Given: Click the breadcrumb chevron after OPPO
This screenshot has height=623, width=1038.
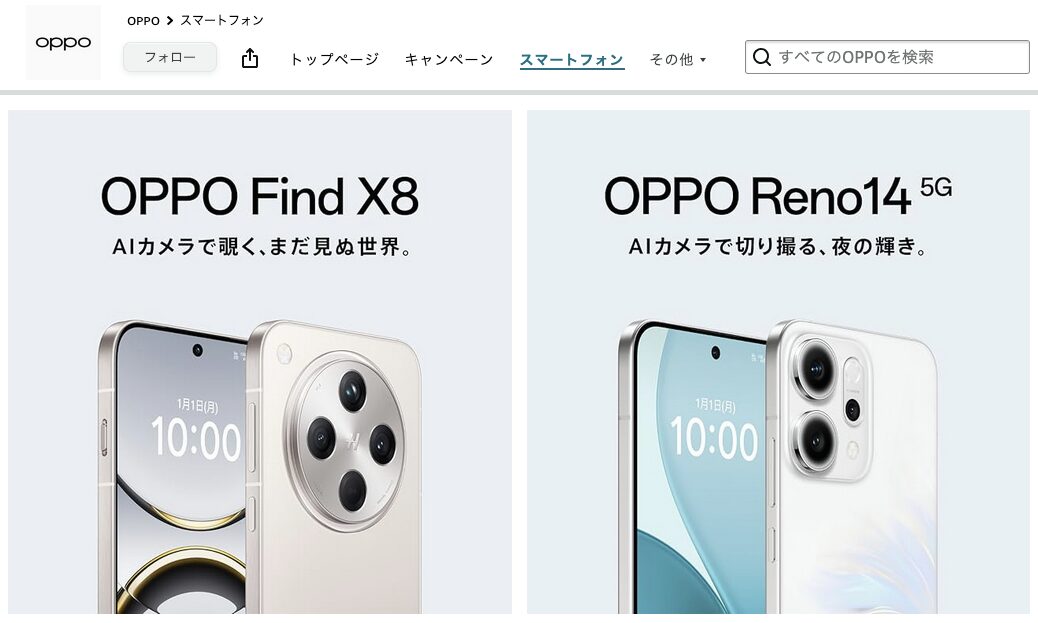Looking at the screenshot, I should (x=169, y=21).
